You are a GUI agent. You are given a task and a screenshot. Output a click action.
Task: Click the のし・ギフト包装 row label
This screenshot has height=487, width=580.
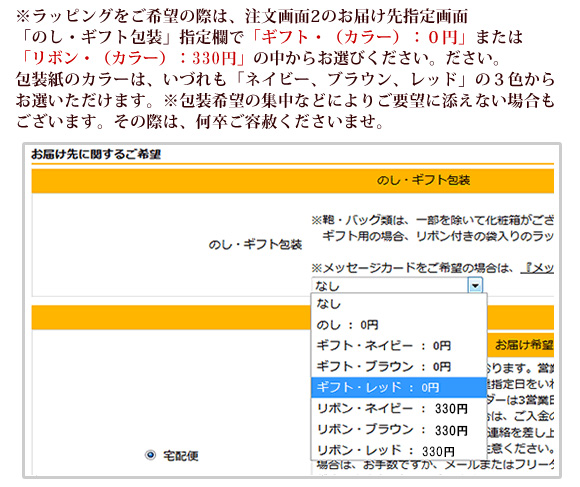(255, 244)
